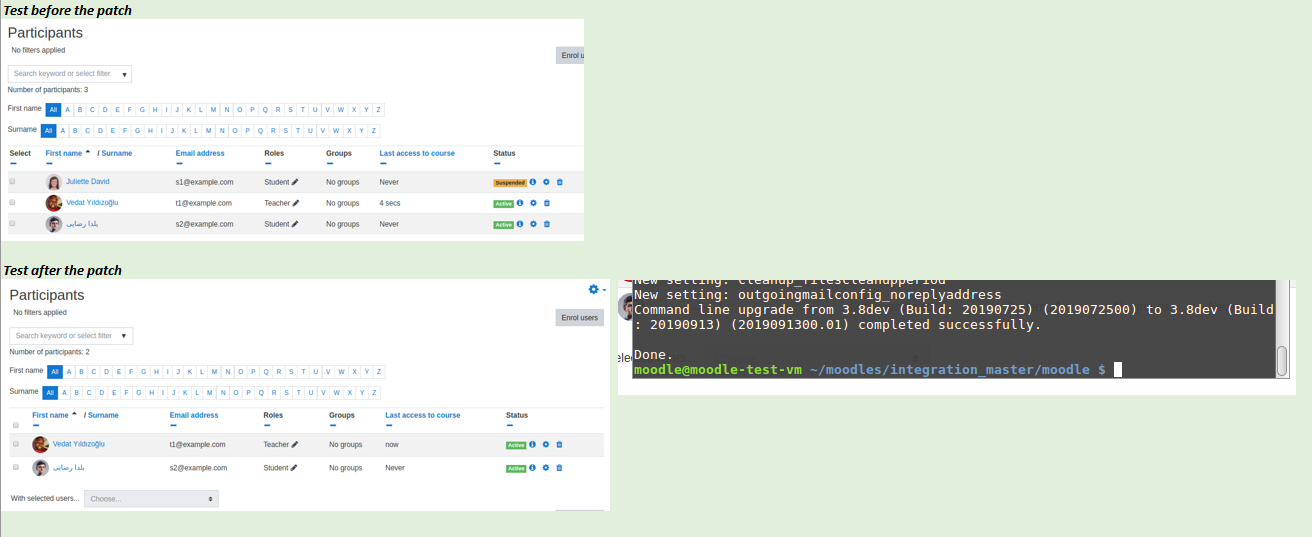This screenshot has width=1312, height=537.
Task: Tick s2@example.com row checkbox in after-patch table
Action: point(15,467)
